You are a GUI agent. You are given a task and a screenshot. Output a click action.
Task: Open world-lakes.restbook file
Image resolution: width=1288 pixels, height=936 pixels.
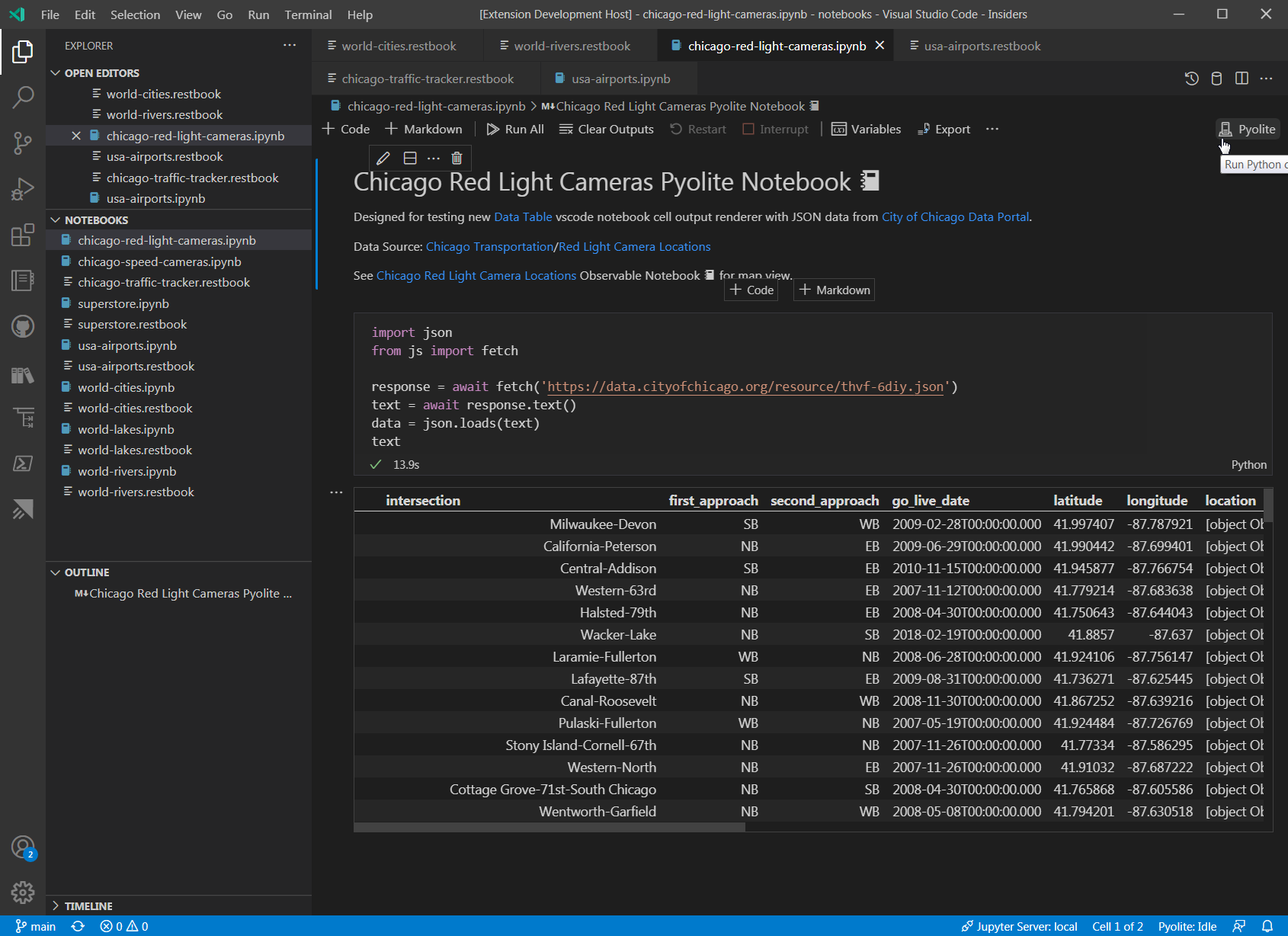pyautogui.click(x=135, y=450)
